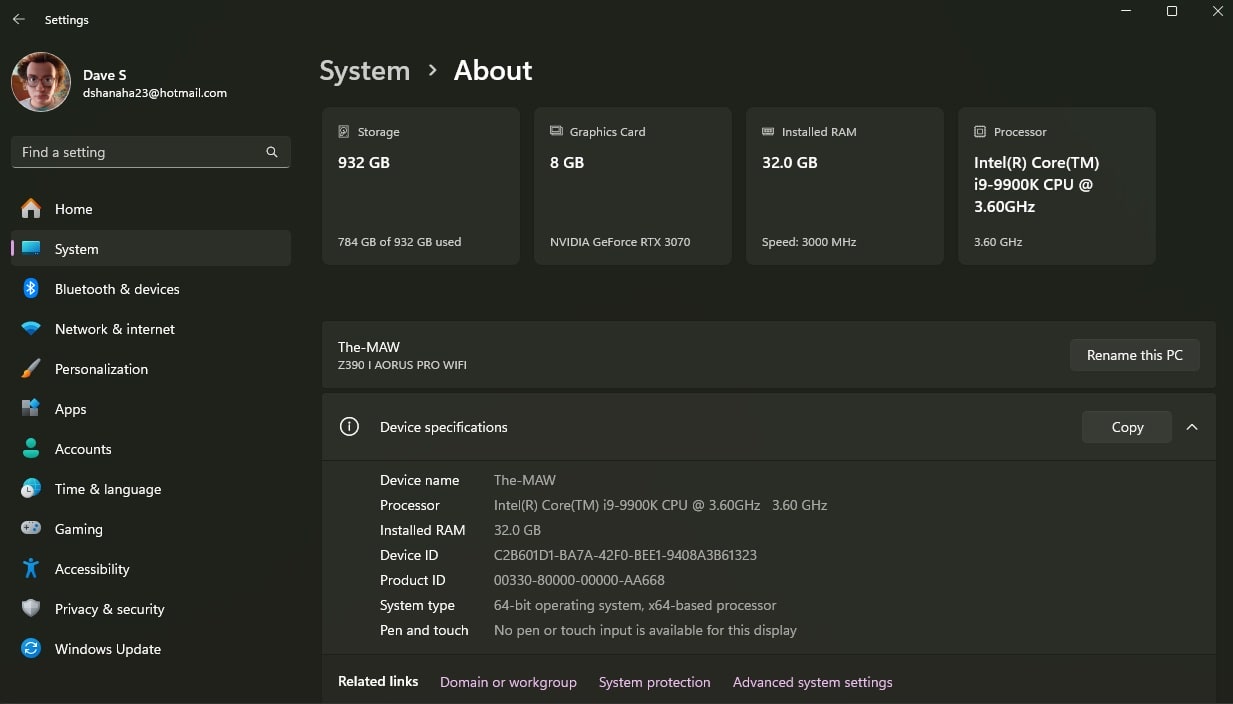Click the search magnifier in Find a setting

click(271, 152)
